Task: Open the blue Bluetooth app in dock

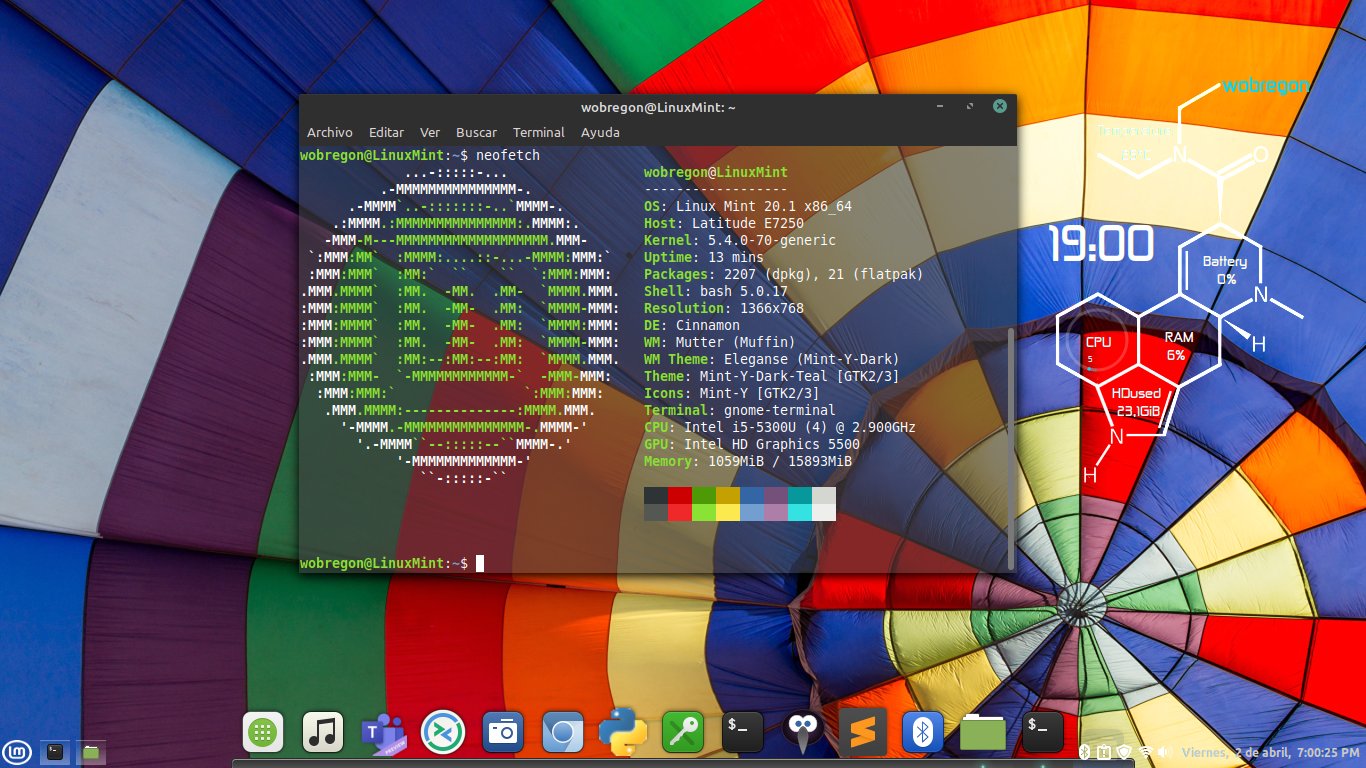Action: click(923, 733)
